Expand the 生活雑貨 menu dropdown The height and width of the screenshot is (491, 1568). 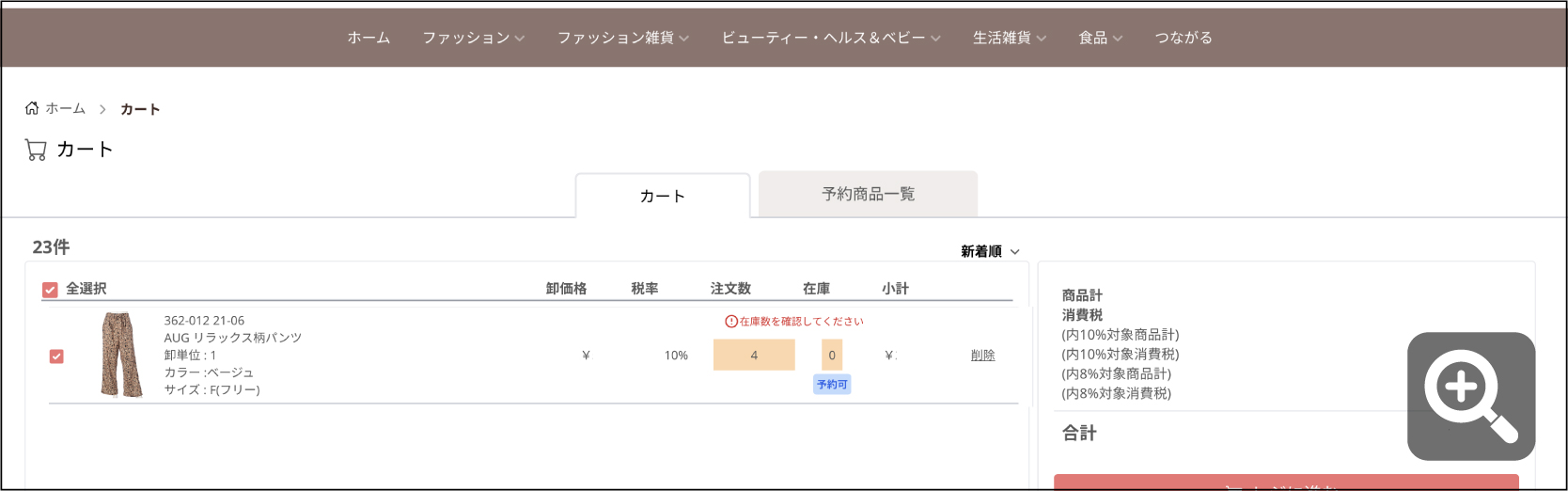[x=1010, y=38]
